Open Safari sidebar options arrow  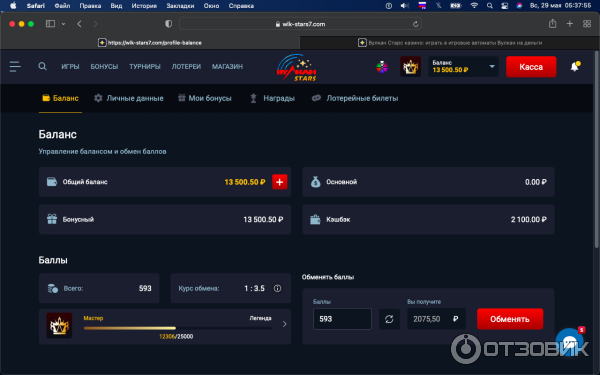64,24
